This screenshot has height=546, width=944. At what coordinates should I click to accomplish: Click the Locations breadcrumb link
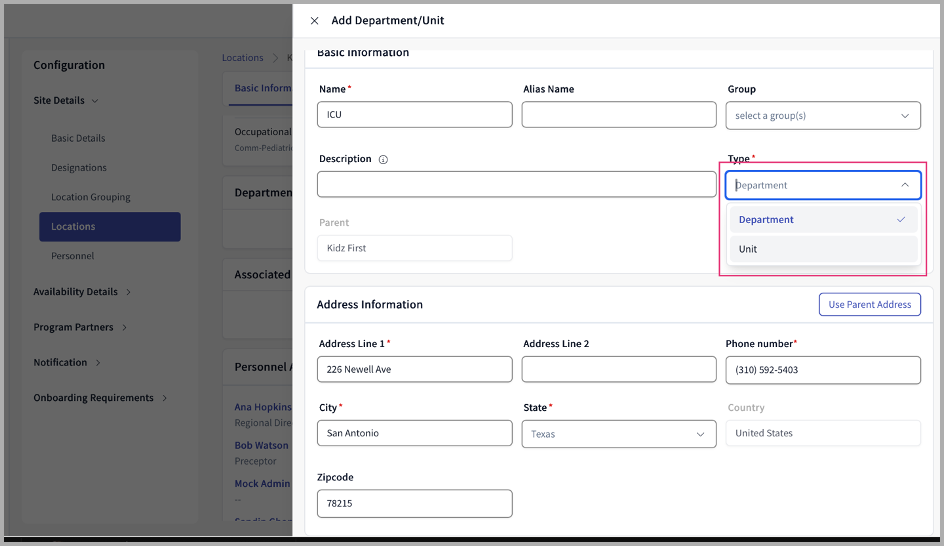(x=243, y=58)
